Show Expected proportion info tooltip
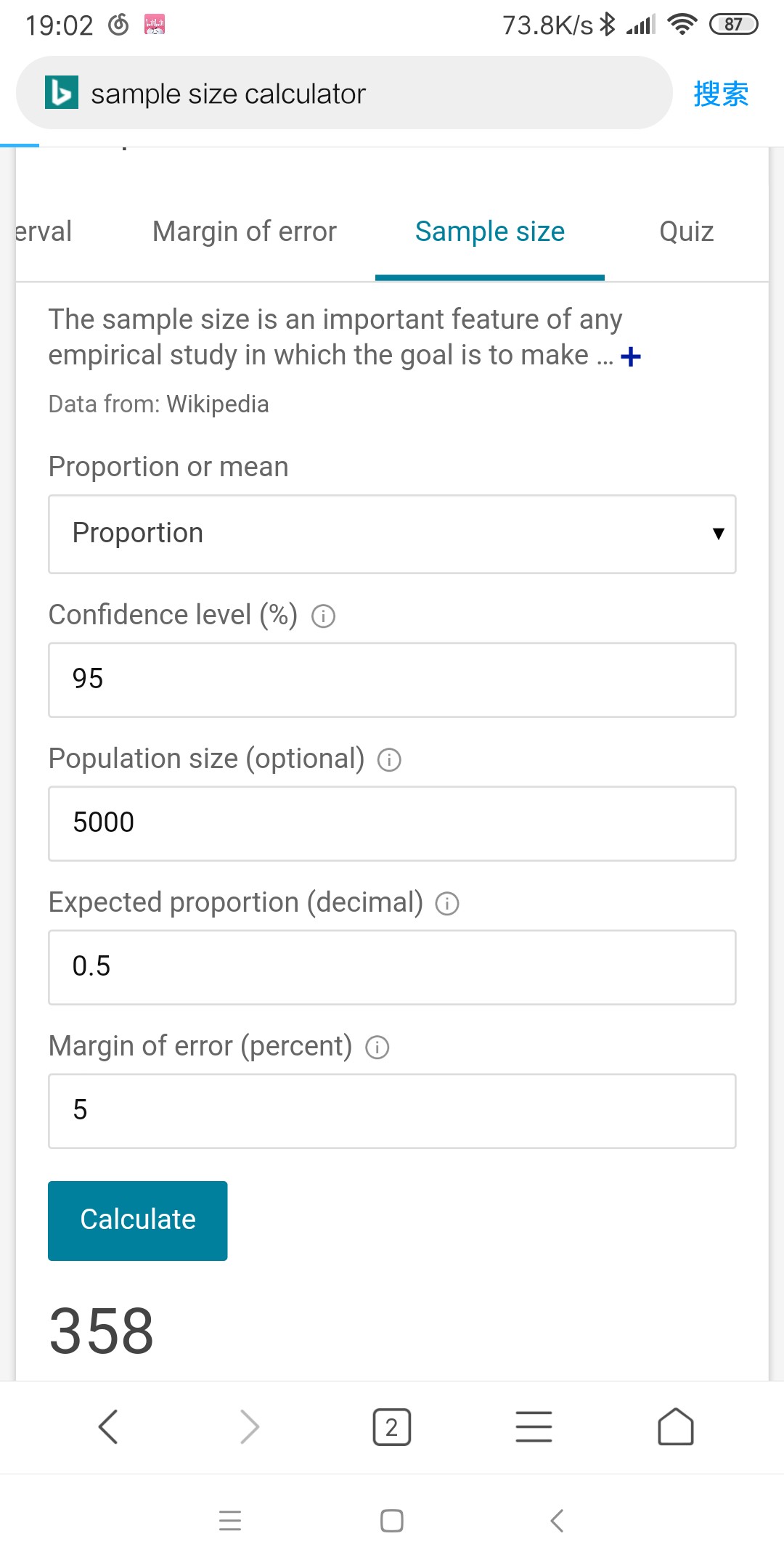The image size is (784, 1568). point(447,904)
